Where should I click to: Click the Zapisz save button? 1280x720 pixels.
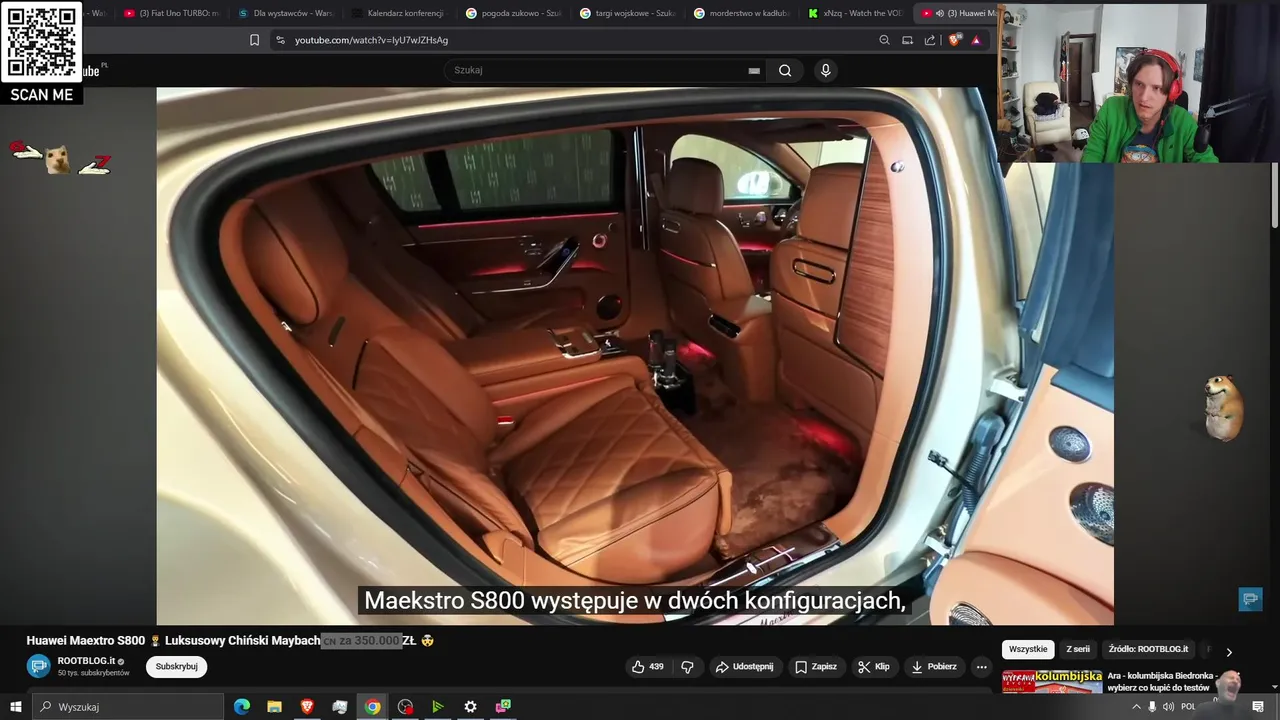816,667
